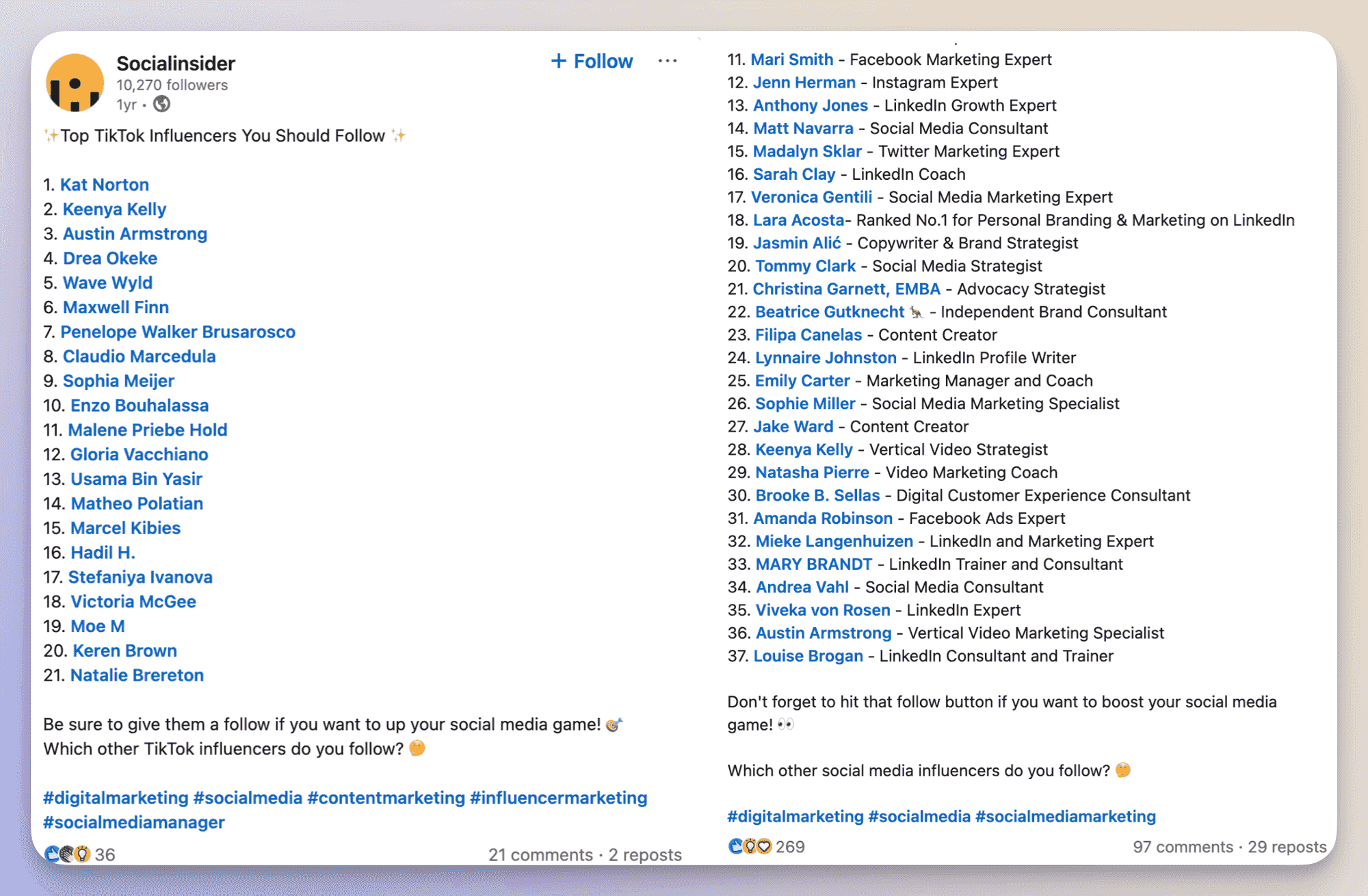Visit Wave Wyld's profile

(x=107, y=283)
